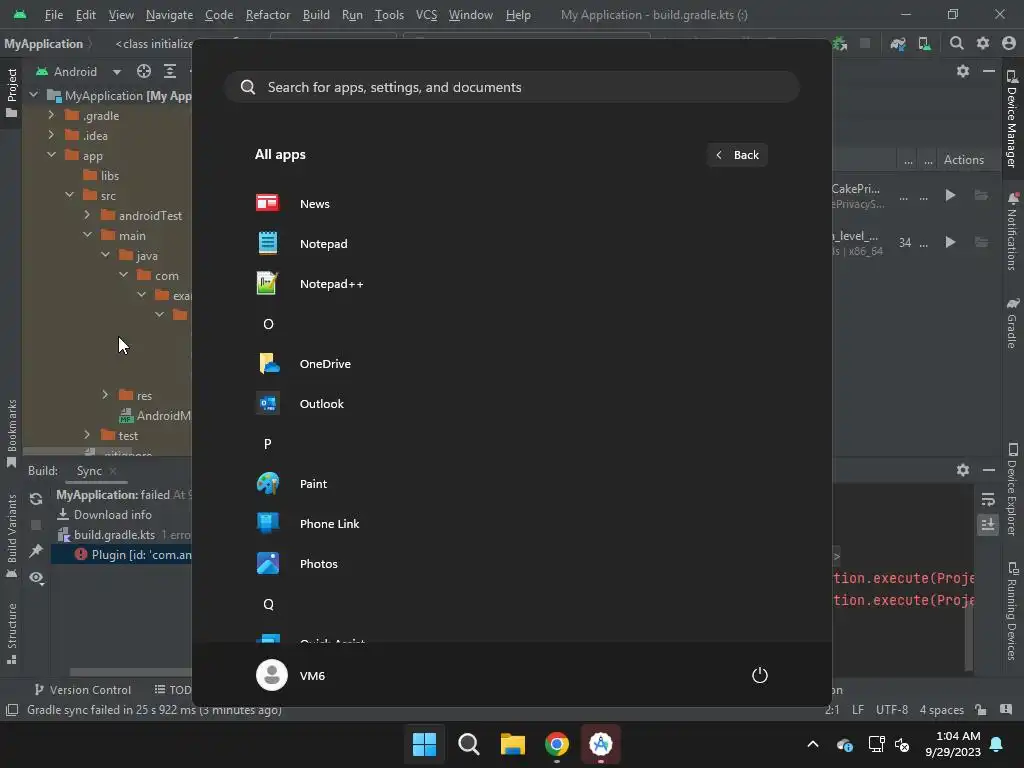Open Device Manager panel settings gear

point(963,71)
